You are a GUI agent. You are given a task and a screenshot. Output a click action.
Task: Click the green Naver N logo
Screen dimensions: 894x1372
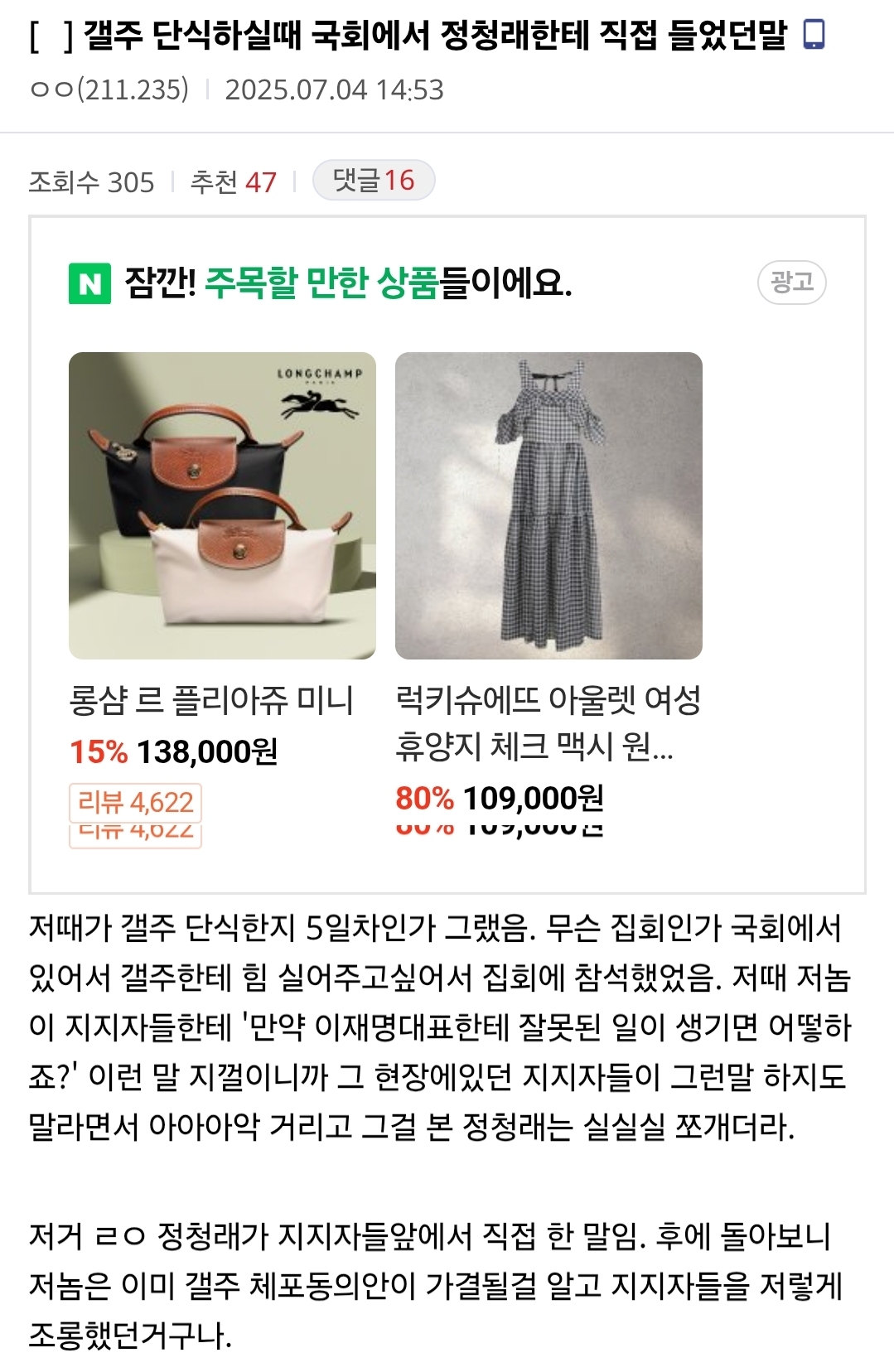coord(89,283)
